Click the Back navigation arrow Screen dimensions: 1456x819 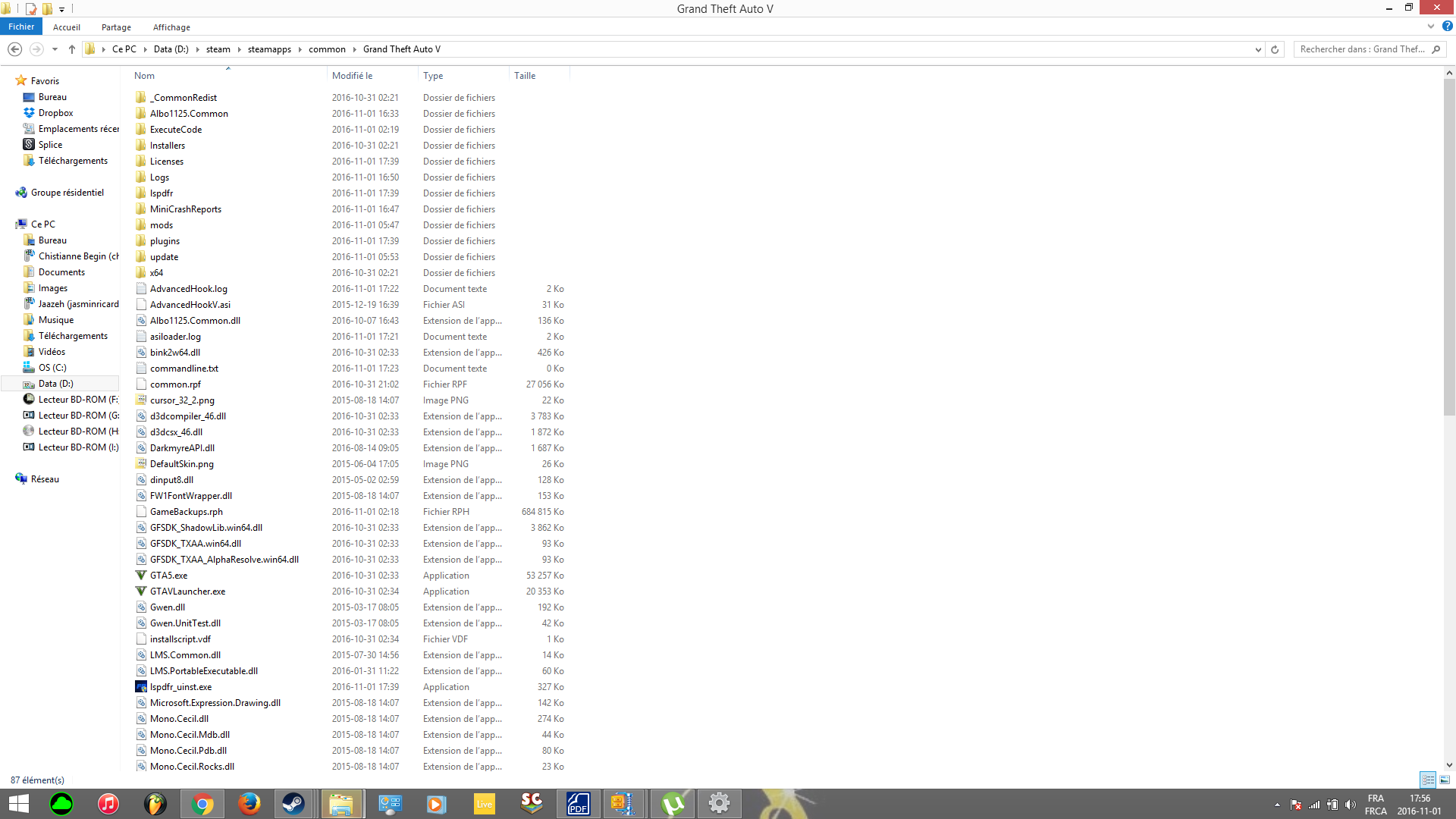click(14, 49)
